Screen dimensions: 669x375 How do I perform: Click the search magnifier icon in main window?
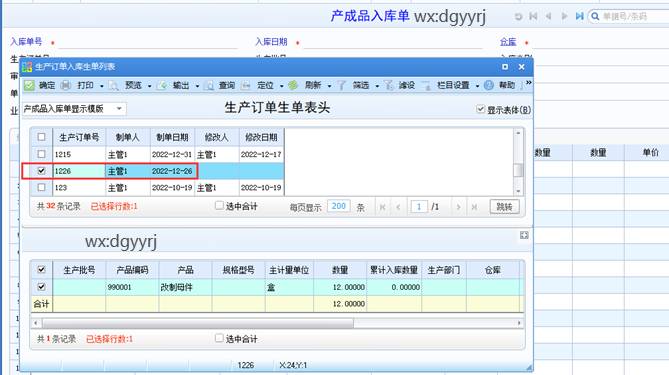pyautogui.click(x=595, y=17)
